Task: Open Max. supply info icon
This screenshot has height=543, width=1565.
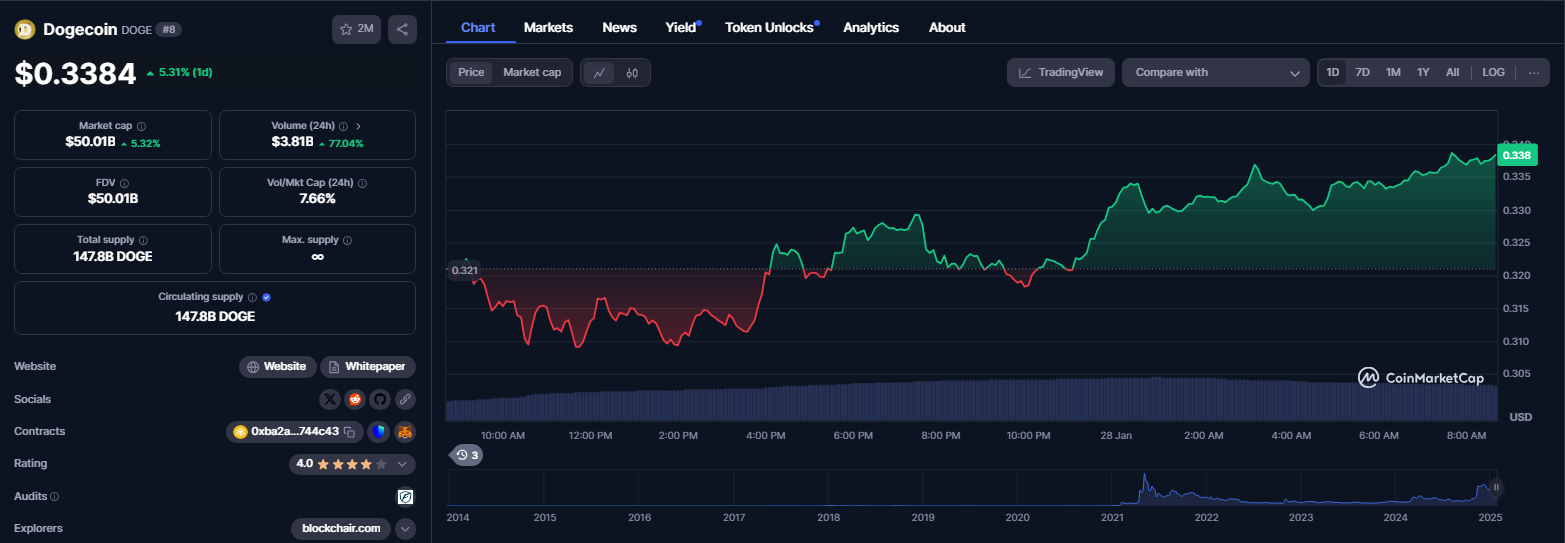Action: (x=347, y=240)
